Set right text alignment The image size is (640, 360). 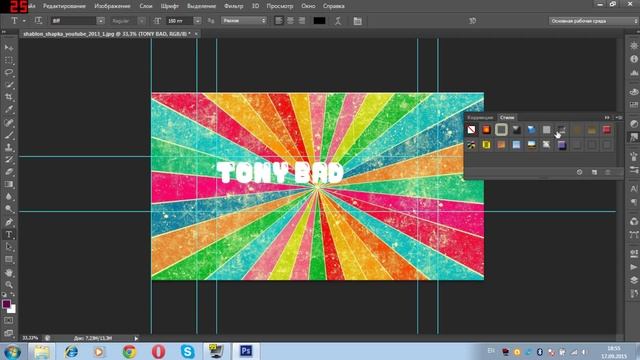click(302, 20)
